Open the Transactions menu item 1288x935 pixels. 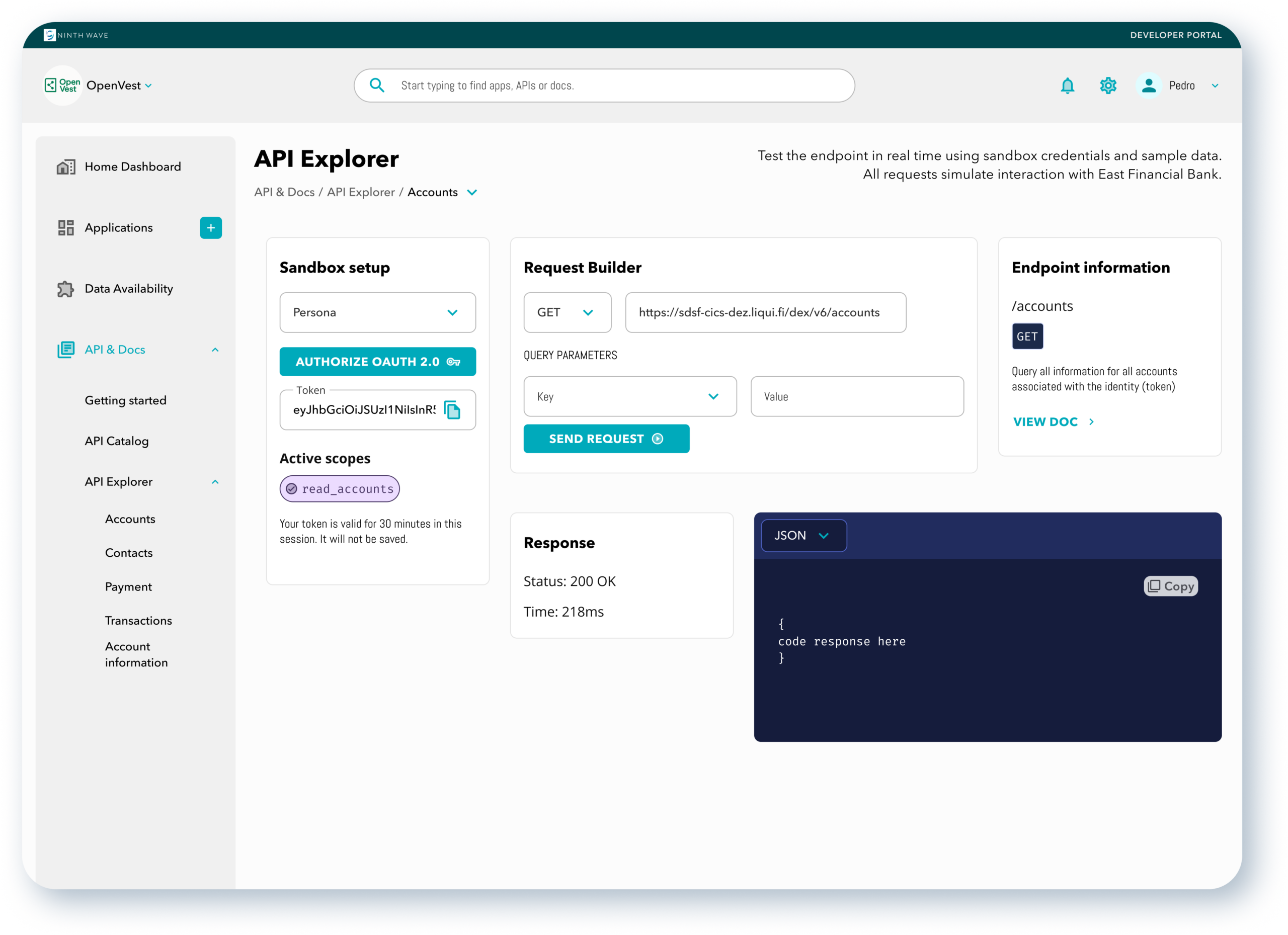[x=138, y=621]
